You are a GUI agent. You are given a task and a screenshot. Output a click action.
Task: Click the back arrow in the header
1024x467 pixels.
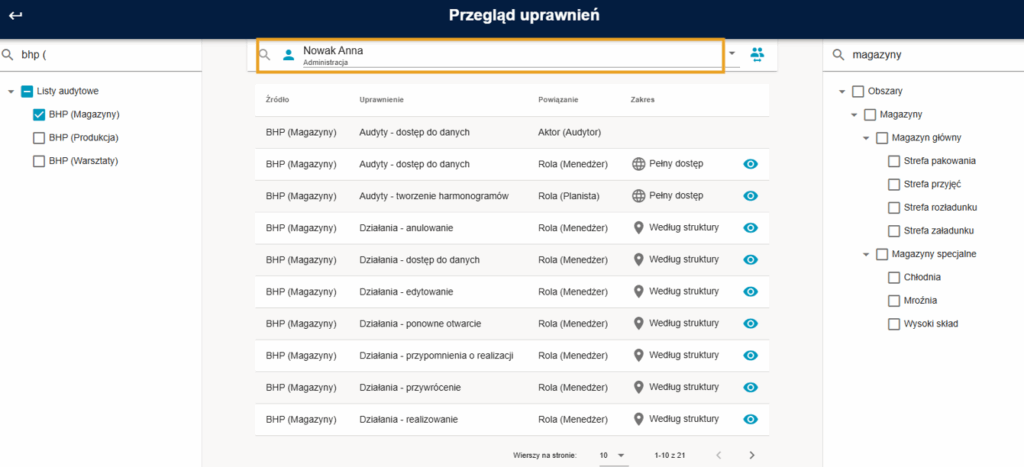pyautogui.click(x=16, y=15)
